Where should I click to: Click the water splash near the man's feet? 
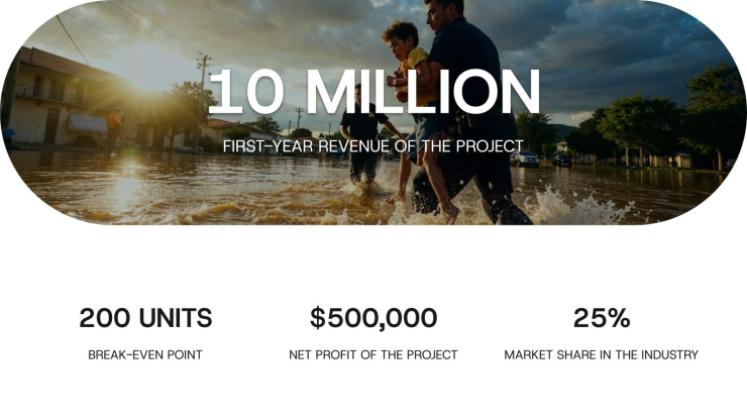[560, 205]
